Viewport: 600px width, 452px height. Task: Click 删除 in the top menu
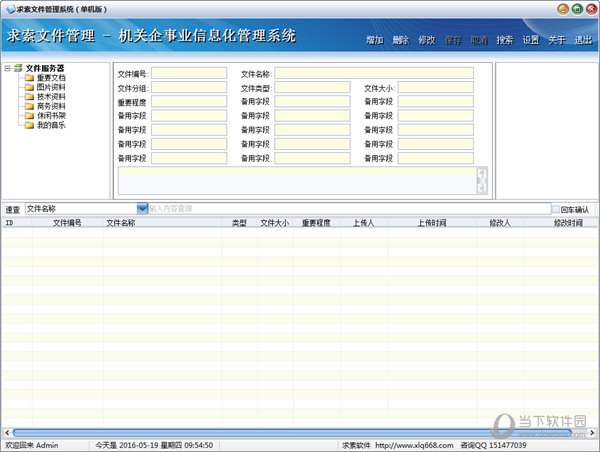pos(401,40)
